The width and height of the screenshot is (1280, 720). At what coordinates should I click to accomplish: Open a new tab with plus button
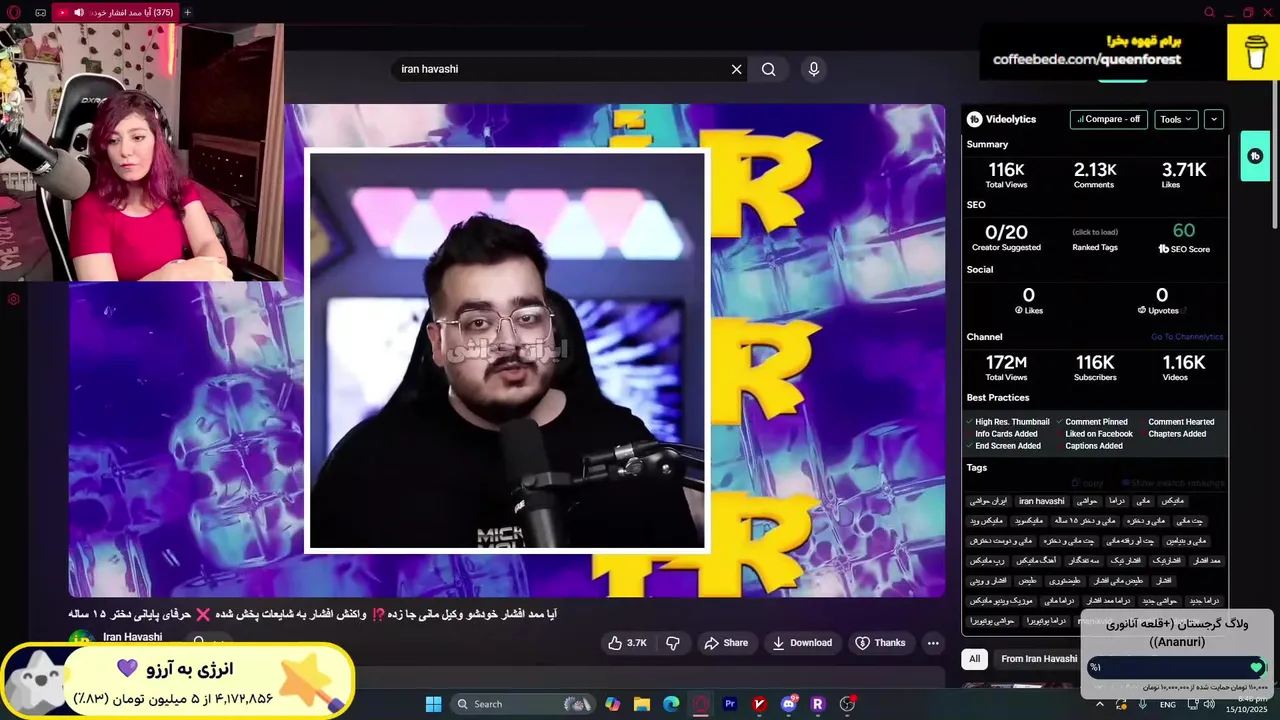(x=187, y=12)
